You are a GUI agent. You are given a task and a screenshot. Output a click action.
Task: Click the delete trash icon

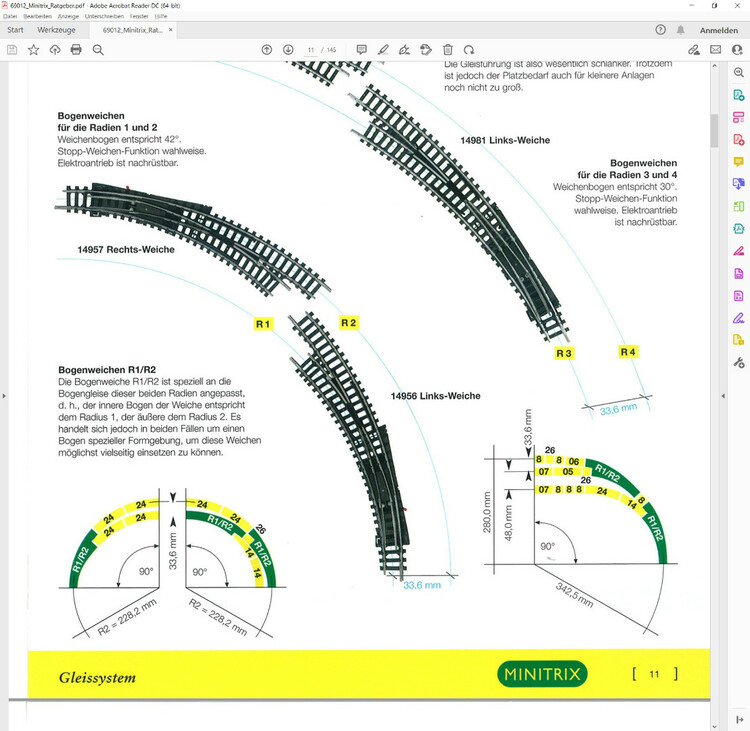click(448, 50)
